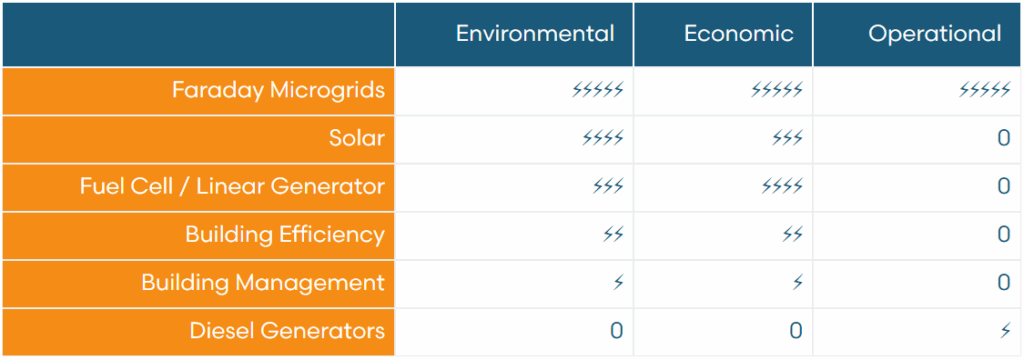This screenshot has width=1024, height=360.
Task: Select Building Efficiency Environmental two-bolt rating
Action: 613,235
